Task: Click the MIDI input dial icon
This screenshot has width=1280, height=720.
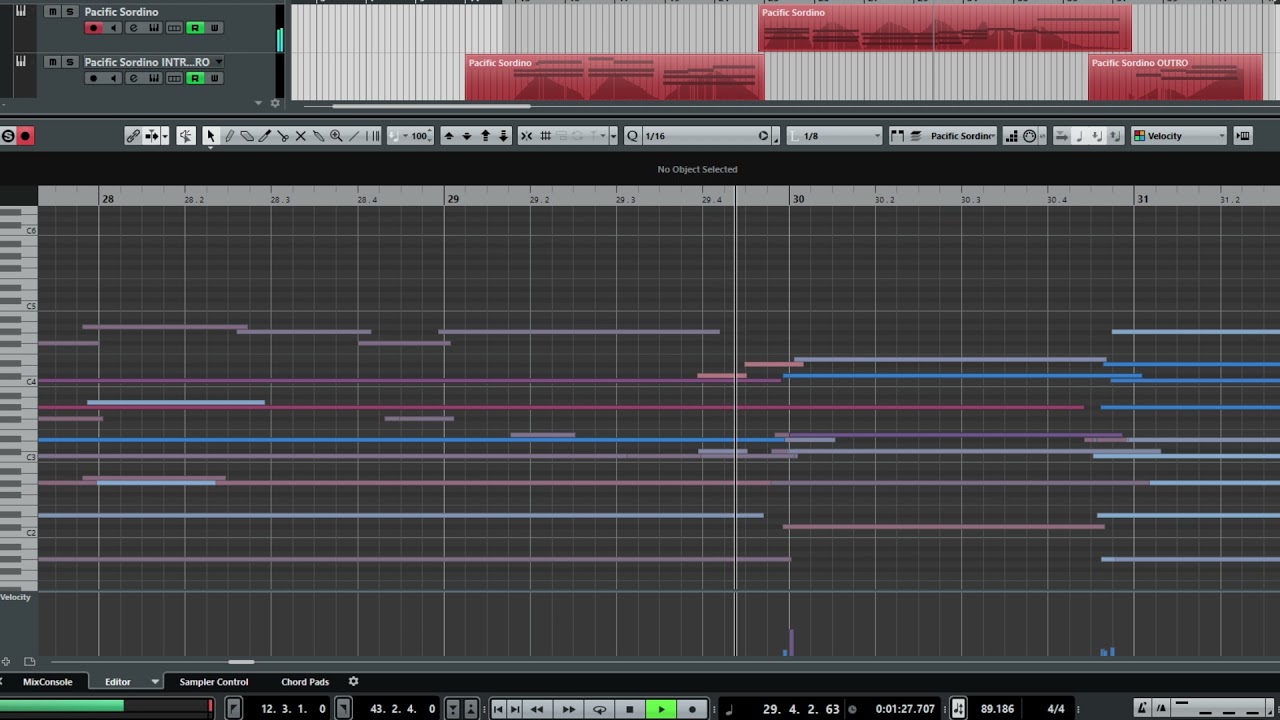Action: pyautogui.click(x=1030, y=136)
